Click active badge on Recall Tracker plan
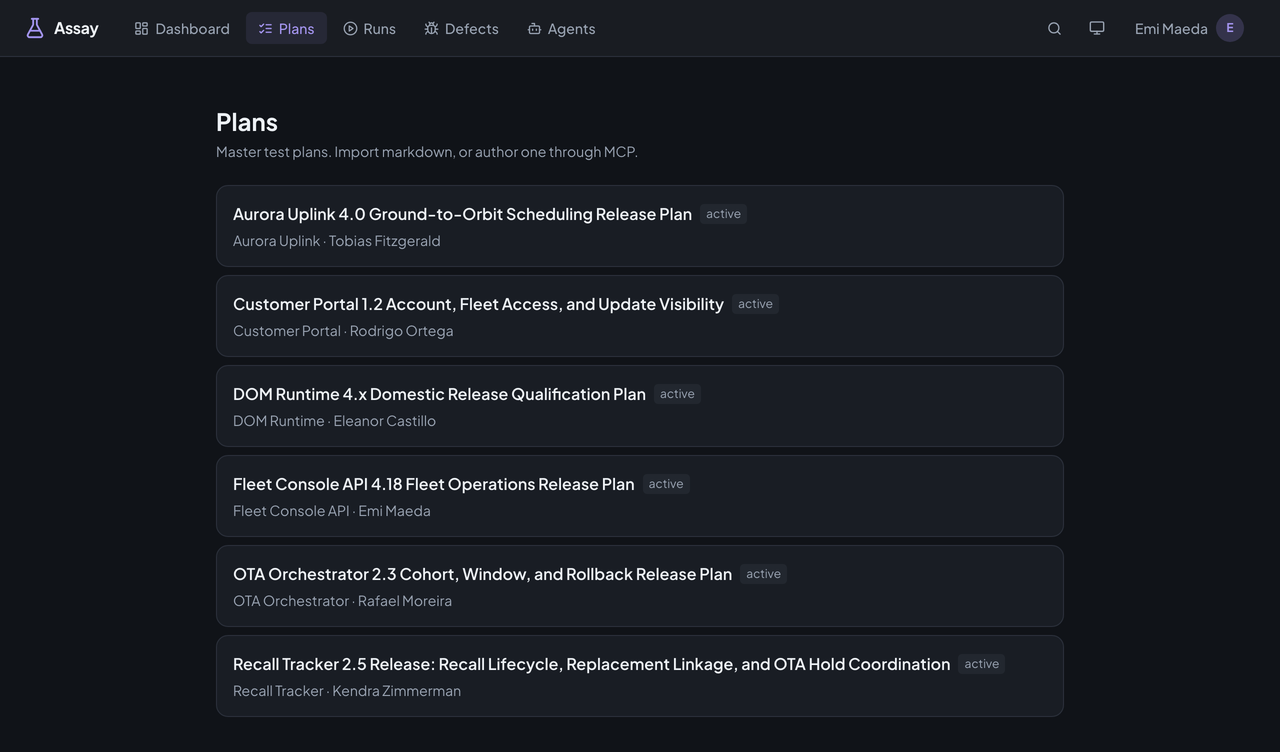This screenshot has height=752, width=1280. click(981, 664)
